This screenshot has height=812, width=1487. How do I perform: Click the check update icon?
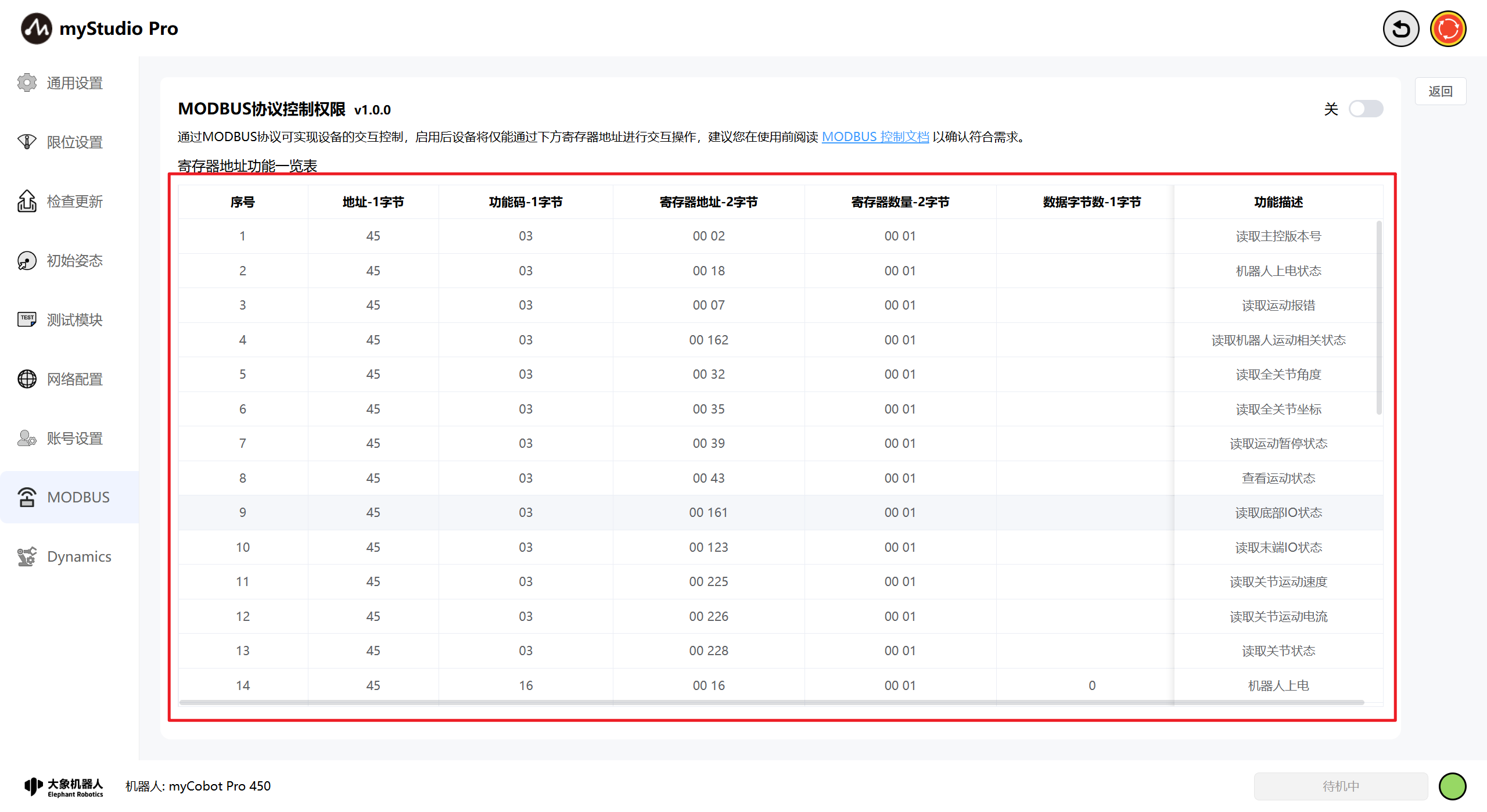(x=27, y=202)
